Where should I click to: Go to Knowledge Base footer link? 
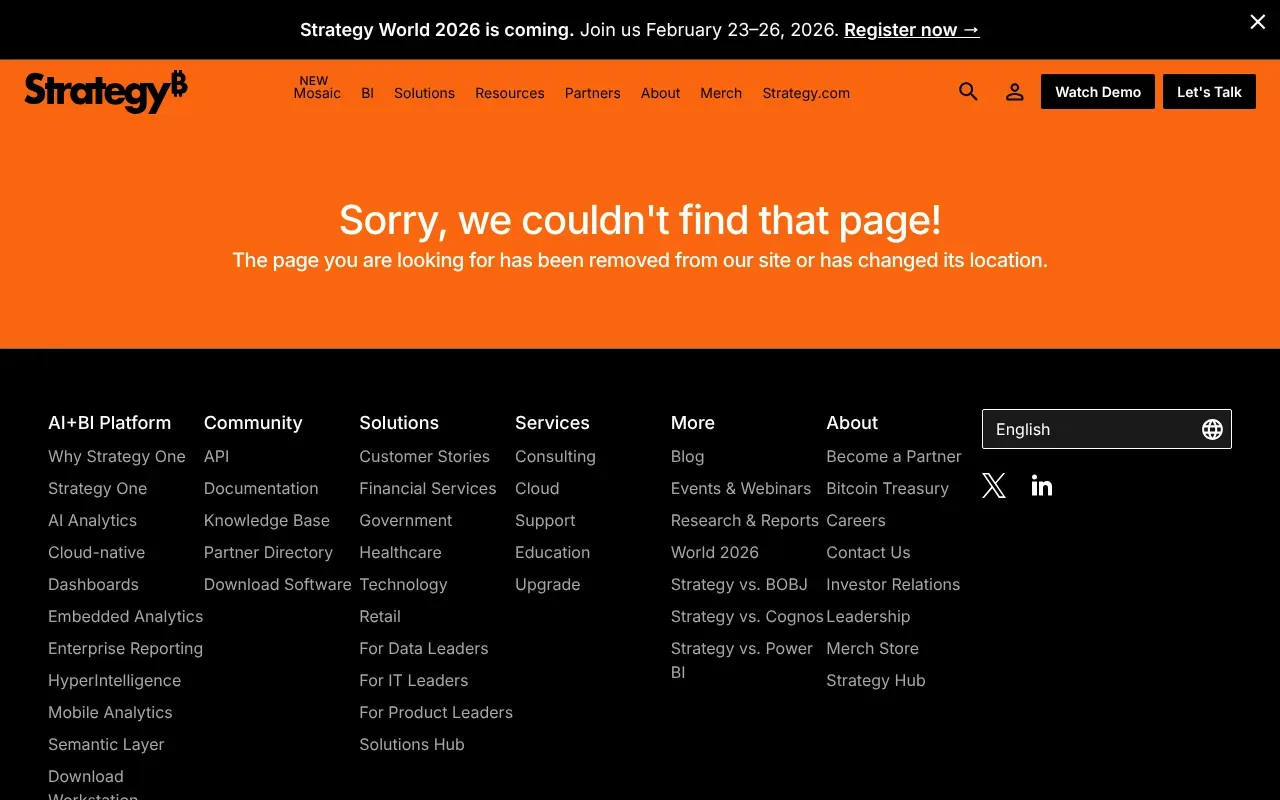pyautogui.click(x=266, y=520)
